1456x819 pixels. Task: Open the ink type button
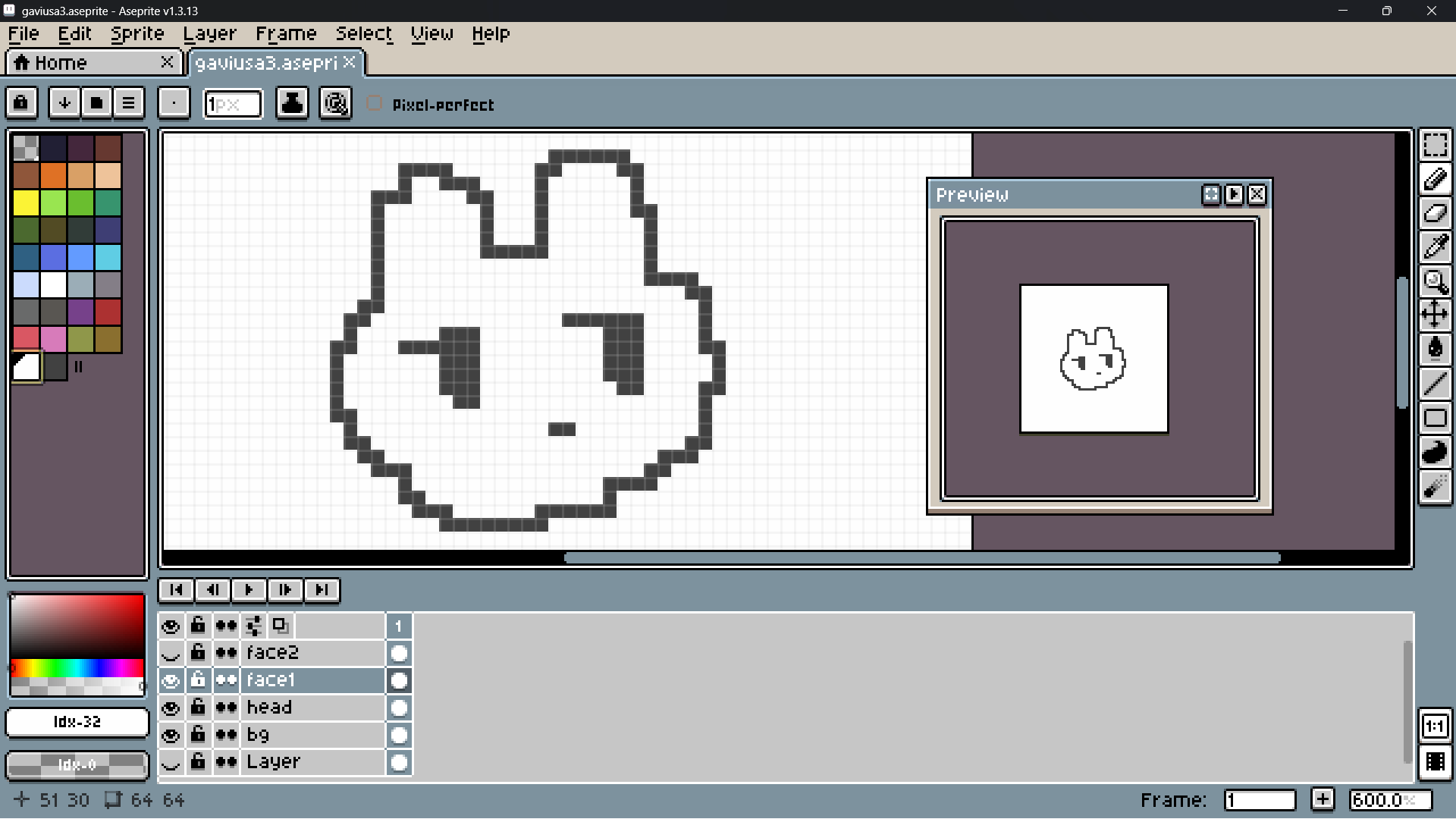292,103
